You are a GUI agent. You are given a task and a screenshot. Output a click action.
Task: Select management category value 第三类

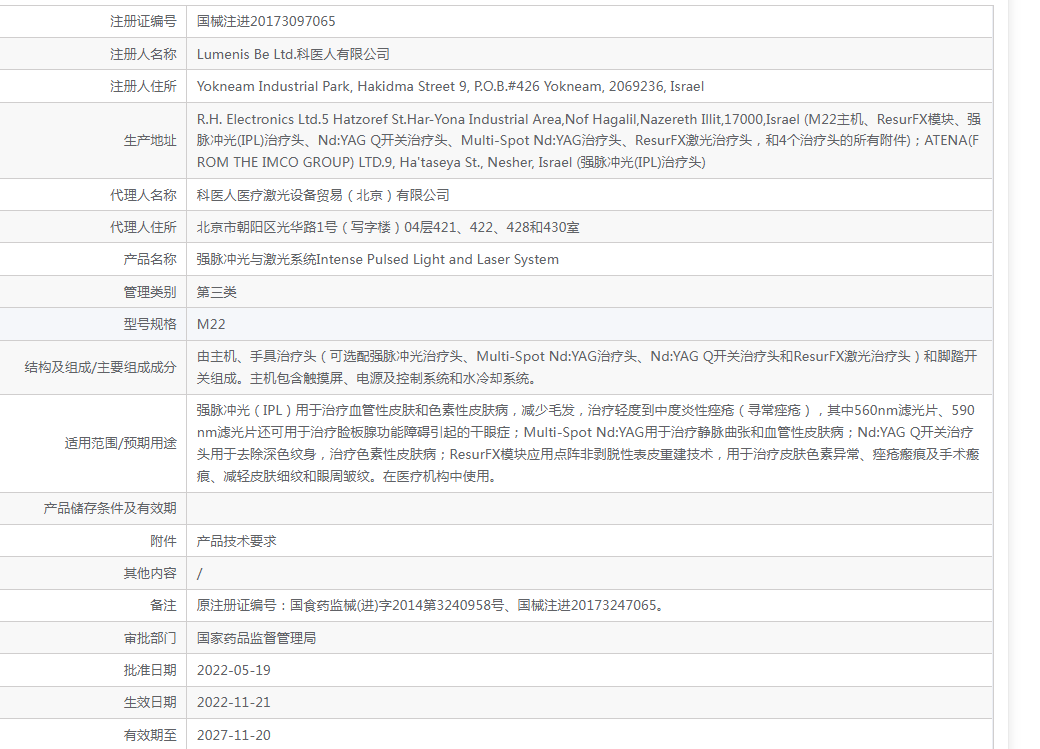[217, 292]
